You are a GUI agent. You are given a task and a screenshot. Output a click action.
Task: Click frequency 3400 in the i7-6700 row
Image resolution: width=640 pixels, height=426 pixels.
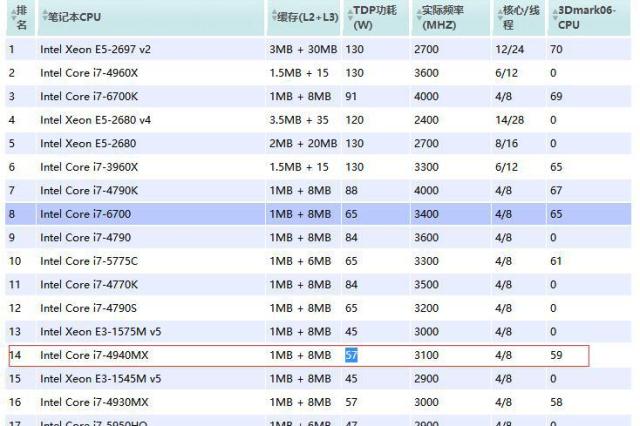point(427,214)
